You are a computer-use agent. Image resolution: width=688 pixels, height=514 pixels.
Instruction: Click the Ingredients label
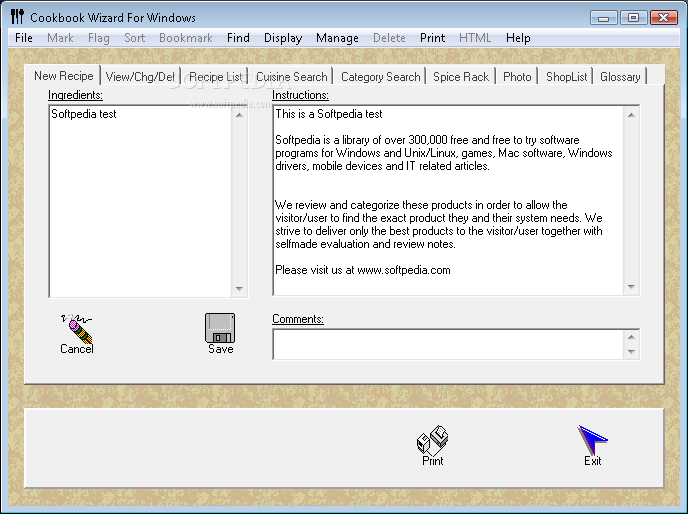pos(75,95)
